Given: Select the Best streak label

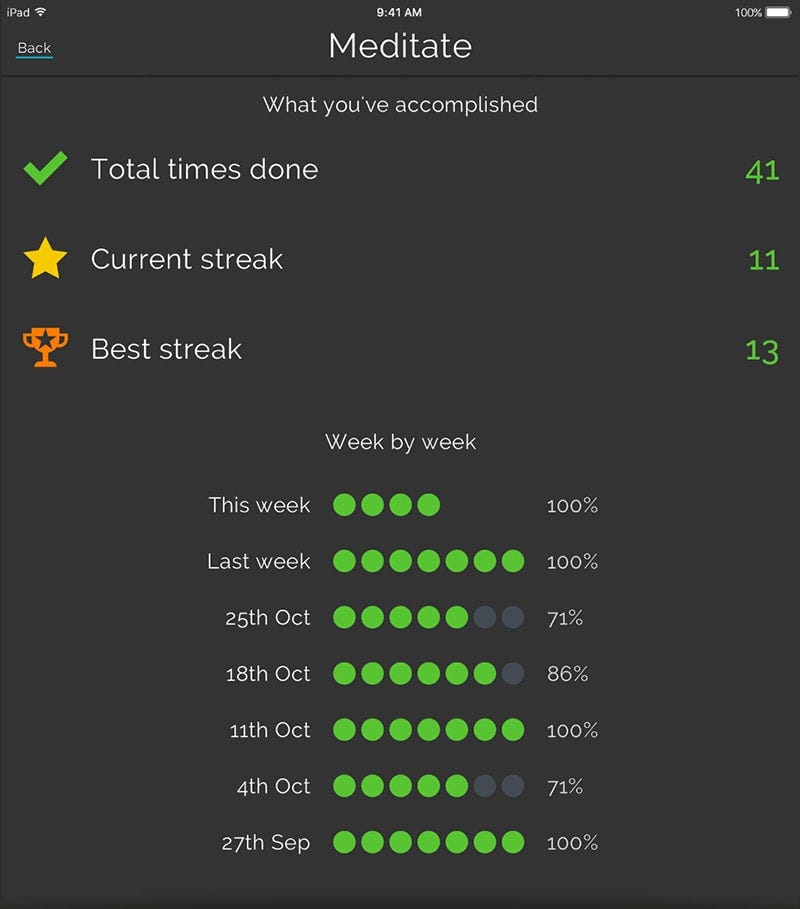Looking at the screenshot, I should pos(166,349).
